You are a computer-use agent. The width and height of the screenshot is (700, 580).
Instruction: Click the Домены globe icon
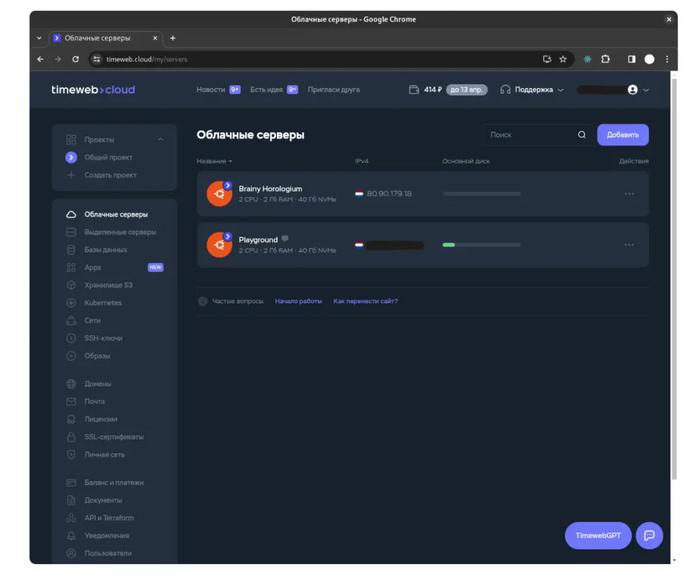pos(71,384)
